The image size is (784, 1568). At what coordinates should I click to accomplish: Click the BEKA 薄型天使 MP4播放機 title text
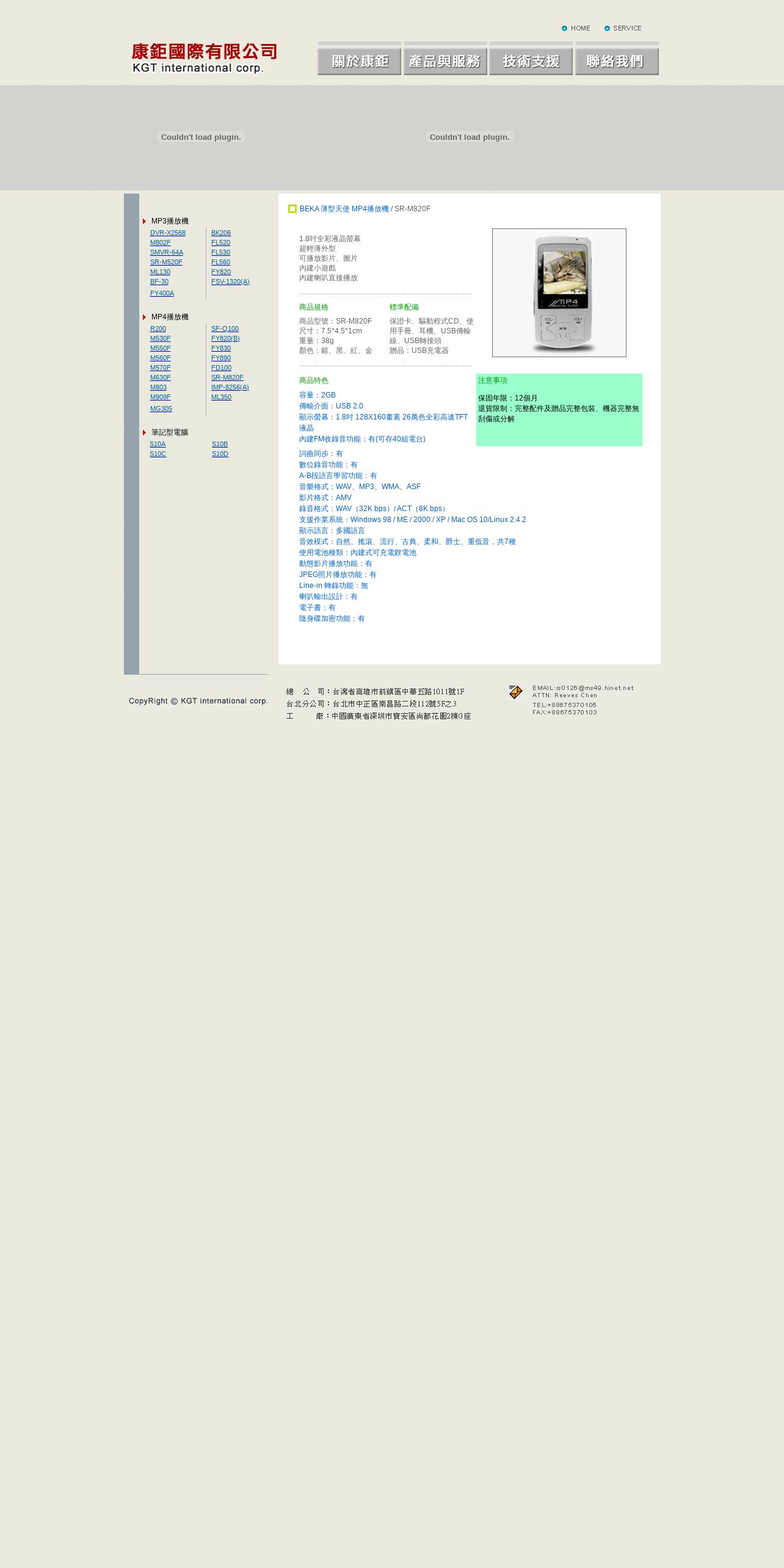[x=344, y=209]
